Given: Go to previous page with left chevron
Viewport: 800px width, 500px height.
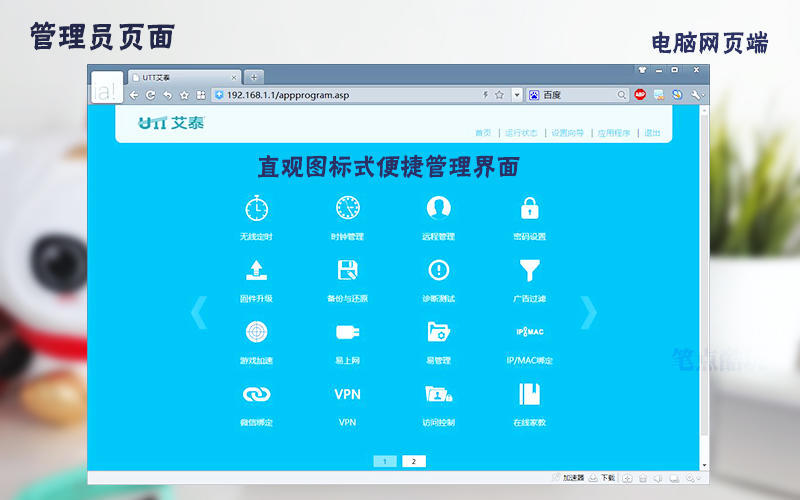Looking at the screenshot, I should pyautogui.click(x=198, y=313).
